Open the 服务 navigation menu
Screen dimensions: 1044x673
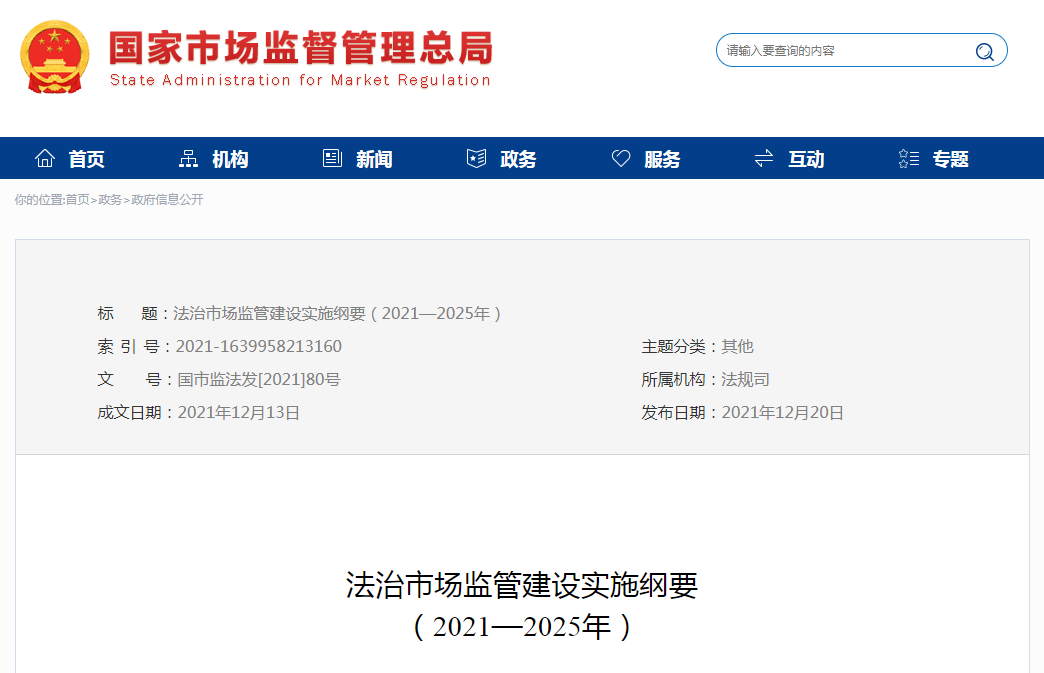(661, 158)
